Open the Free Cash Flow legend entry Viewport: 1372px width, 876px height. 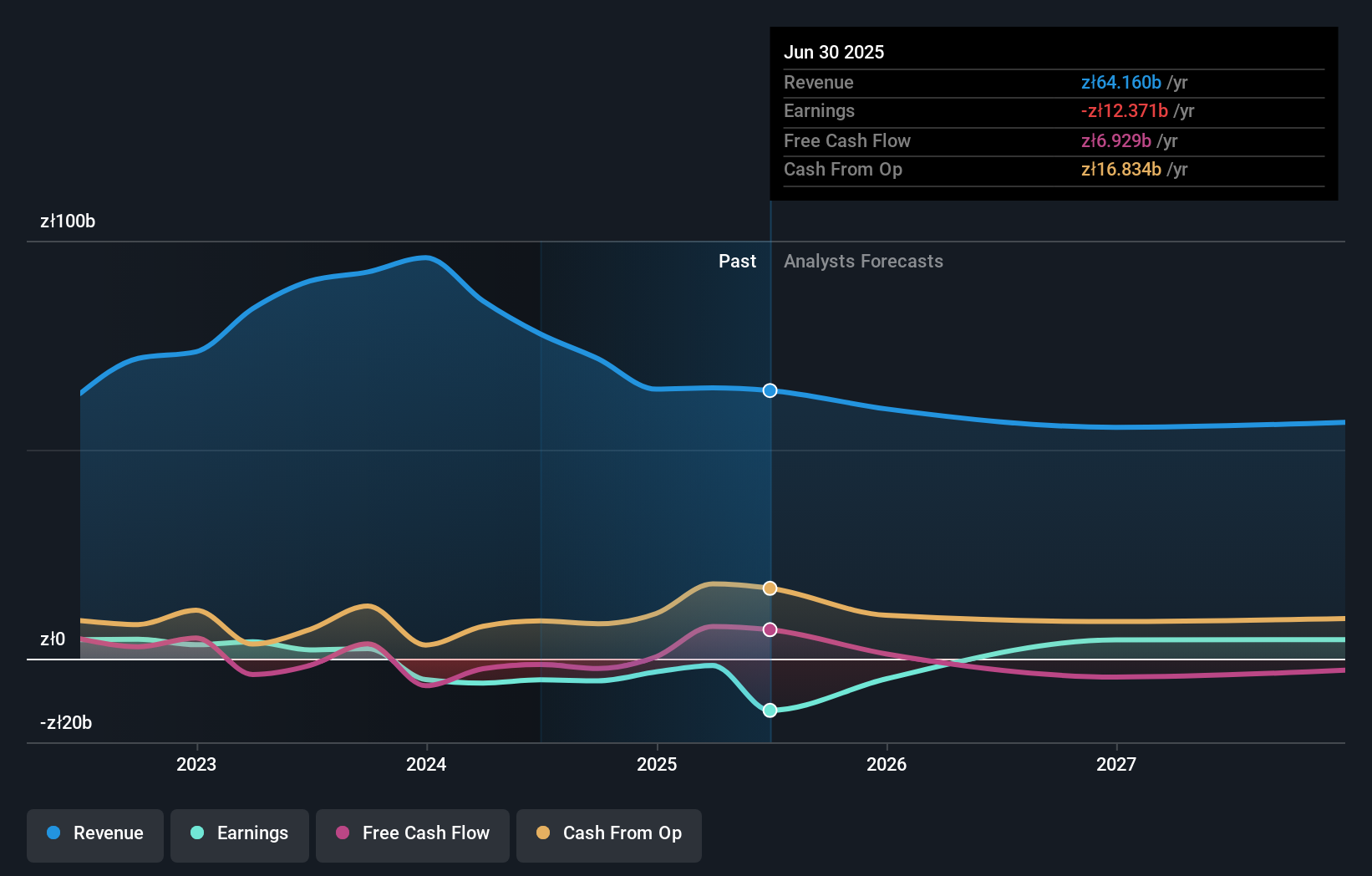[412, 833]
